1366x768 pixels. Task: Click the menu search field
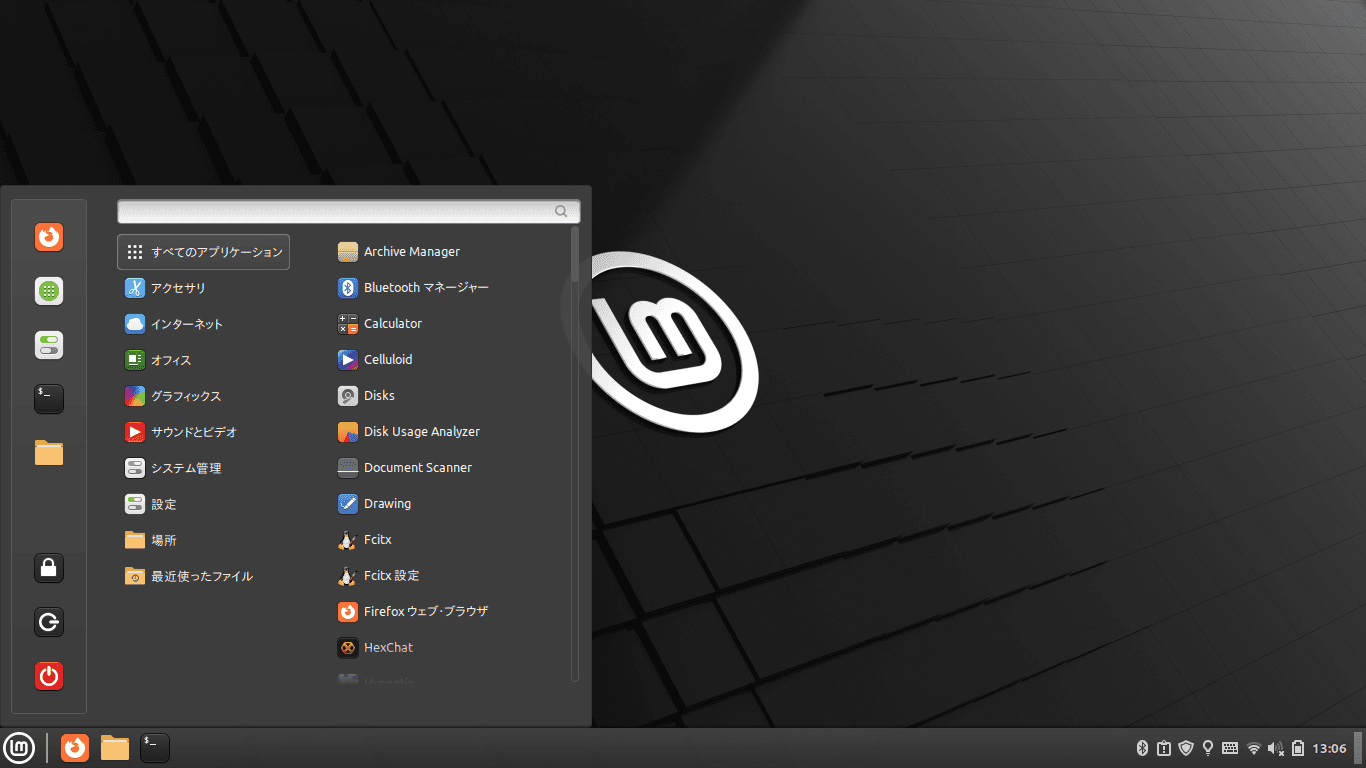click(349, 211)
